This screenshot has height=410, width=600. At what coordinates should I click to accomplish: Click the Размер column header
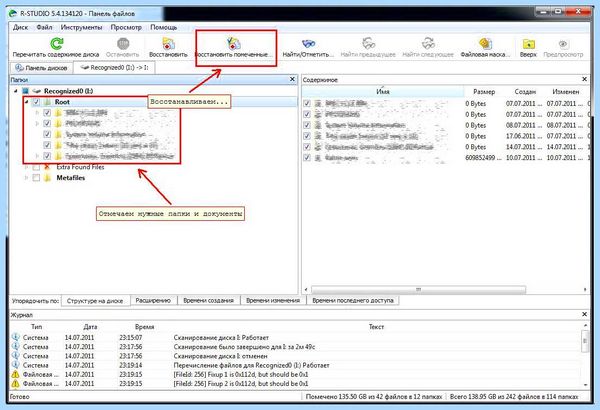click(x=484, y=91)
